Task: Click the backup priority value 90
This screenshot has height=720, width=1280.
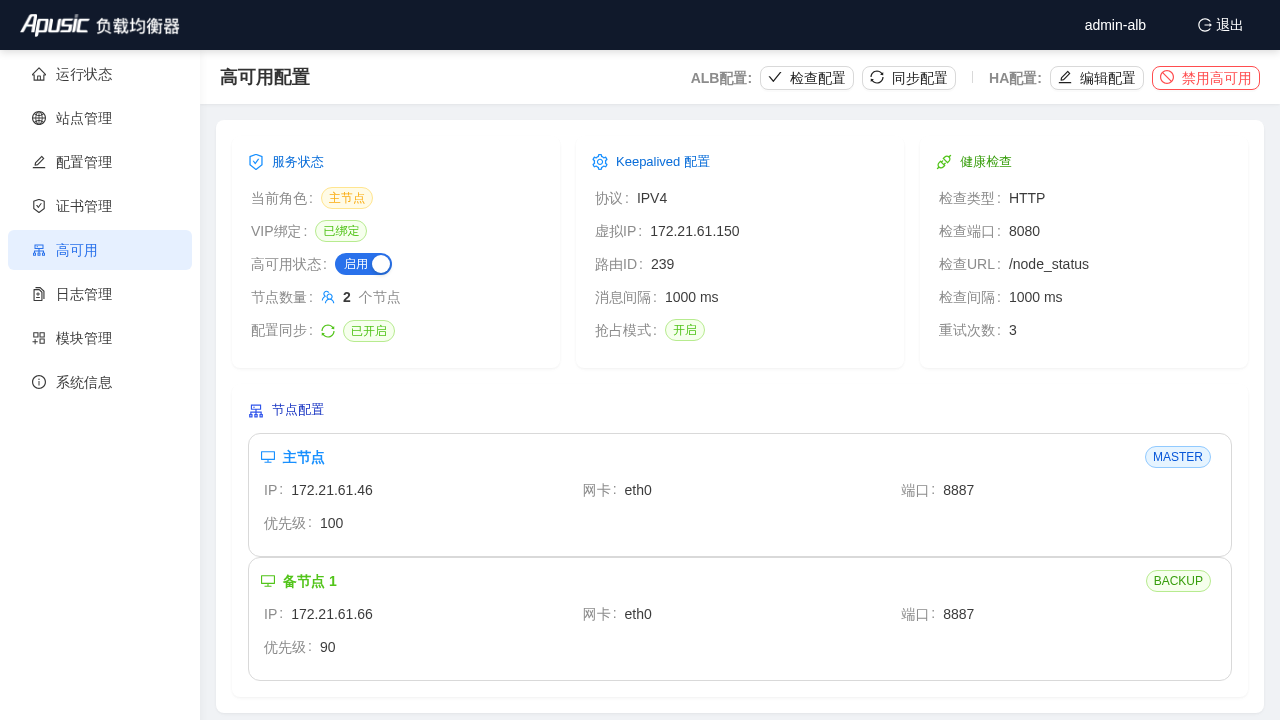Action: tap(328, 647)
